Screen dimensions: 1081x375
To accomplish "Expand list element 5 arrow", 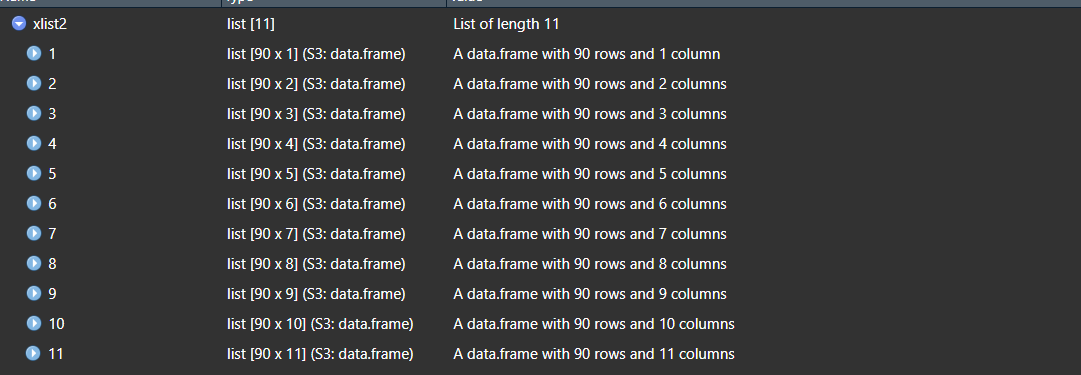I will [34, 174].
